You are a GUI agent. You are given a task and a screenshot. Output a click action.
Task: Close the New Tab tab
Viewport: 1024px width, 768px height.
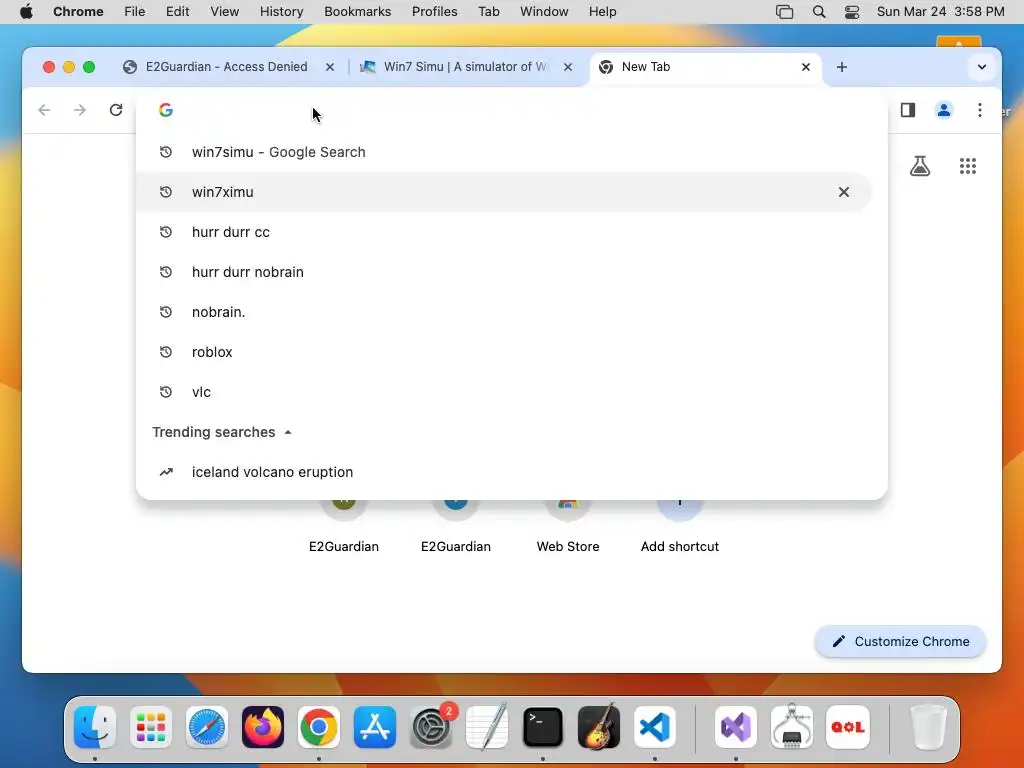[x=806, y=67]
